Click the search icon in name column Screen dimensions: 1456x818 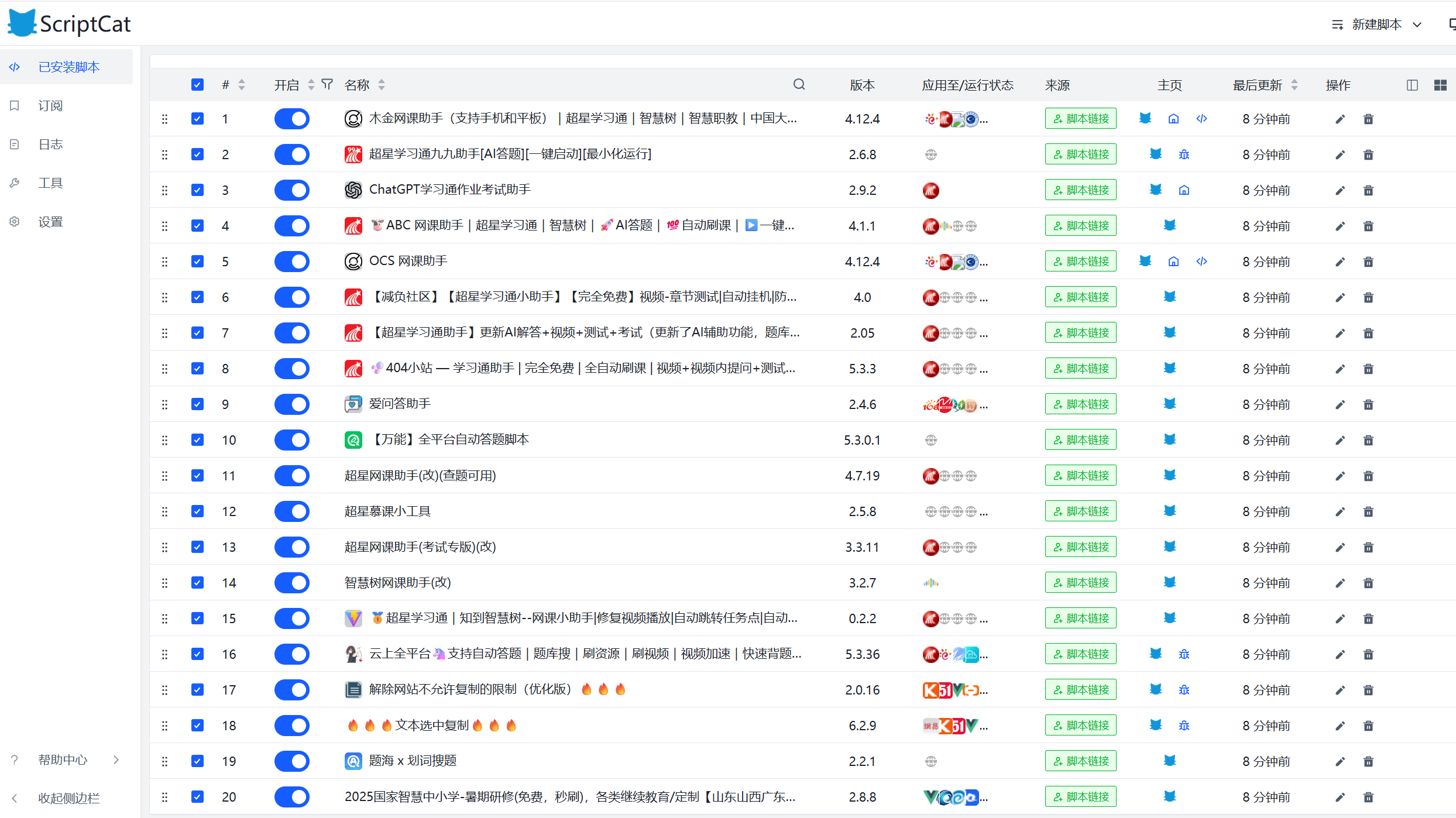pyautogui.click(x=799, y=85)
